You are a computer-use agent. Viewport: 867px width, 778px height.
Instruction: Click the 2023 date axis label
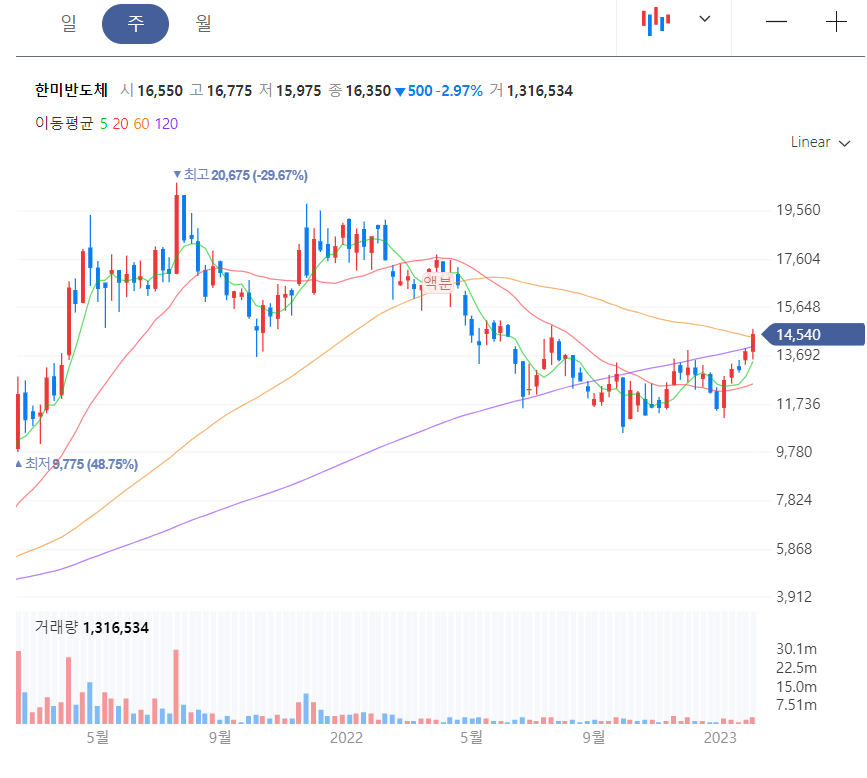click(720, 738)
